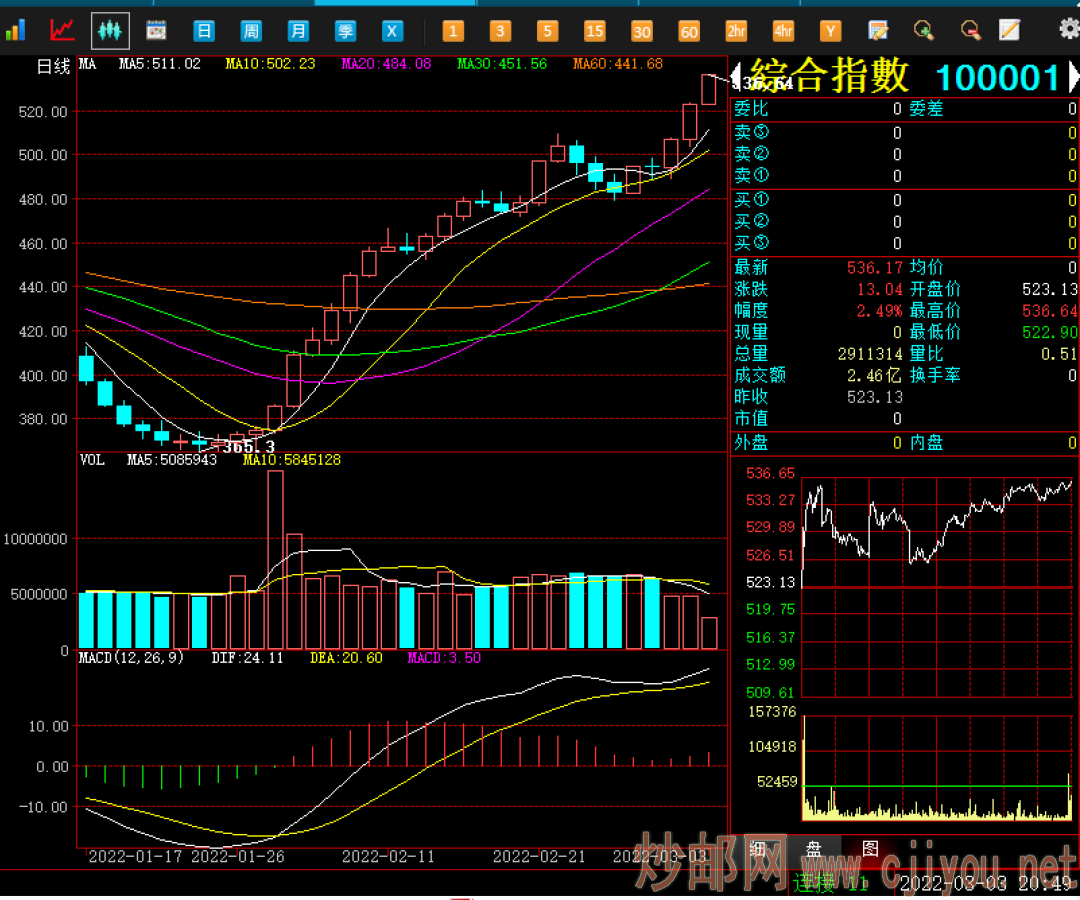Open the settings gear icon
Viewport: 1080px width, 900px height.
[1068, 29]
